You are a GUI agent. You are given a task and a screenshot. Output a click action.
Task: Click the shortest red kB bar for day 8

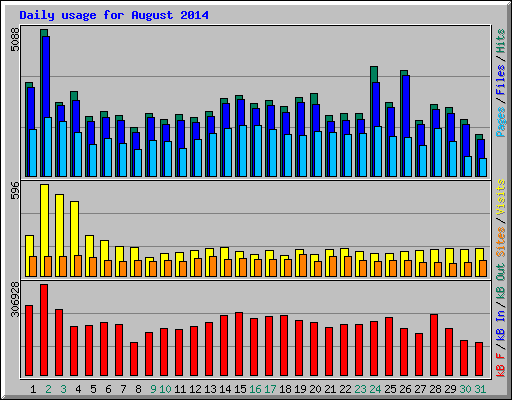[134, 359]
